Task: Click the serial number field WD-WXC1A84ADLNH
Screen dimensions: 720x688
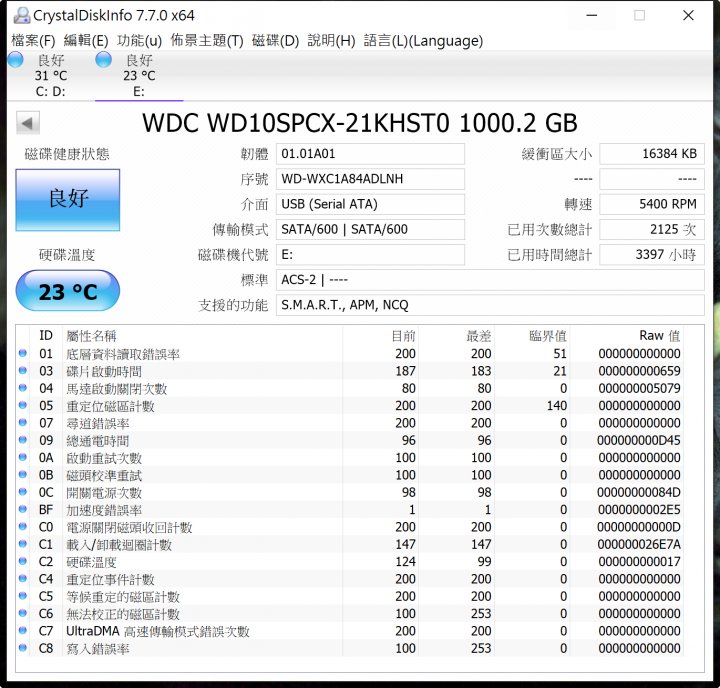Action: click(x=370, y=179)
